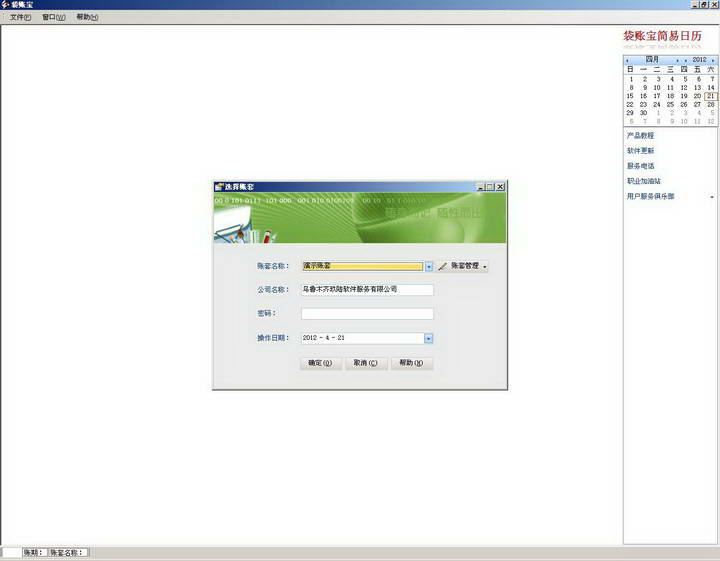This screenshot has width=720, height=561.
Task: Go to previous month in calendar
Action: coord(628,60)
